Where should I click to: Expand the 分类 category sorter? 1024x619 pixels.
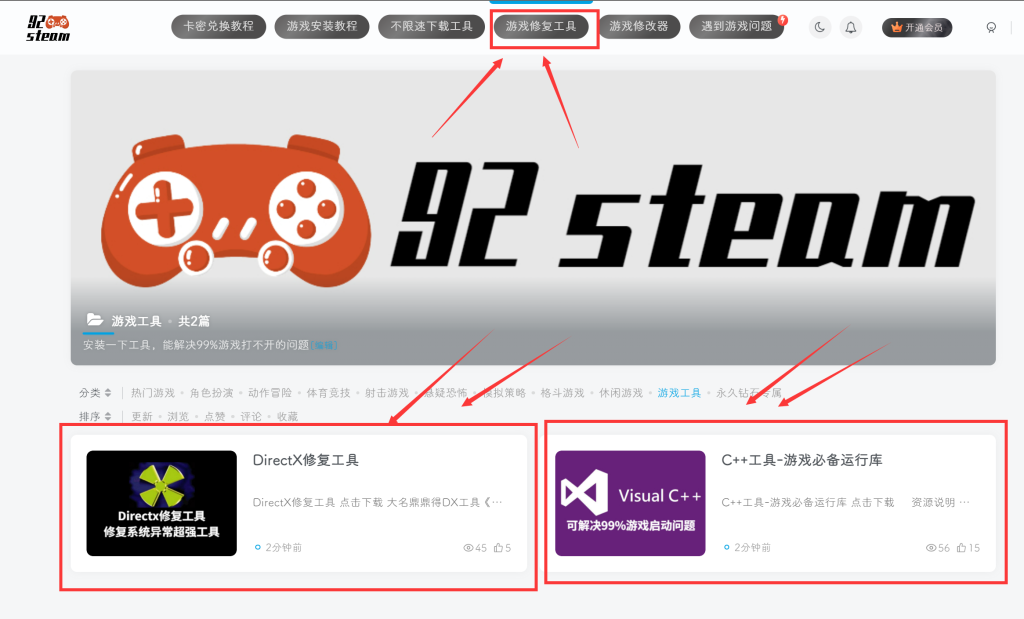95,393
